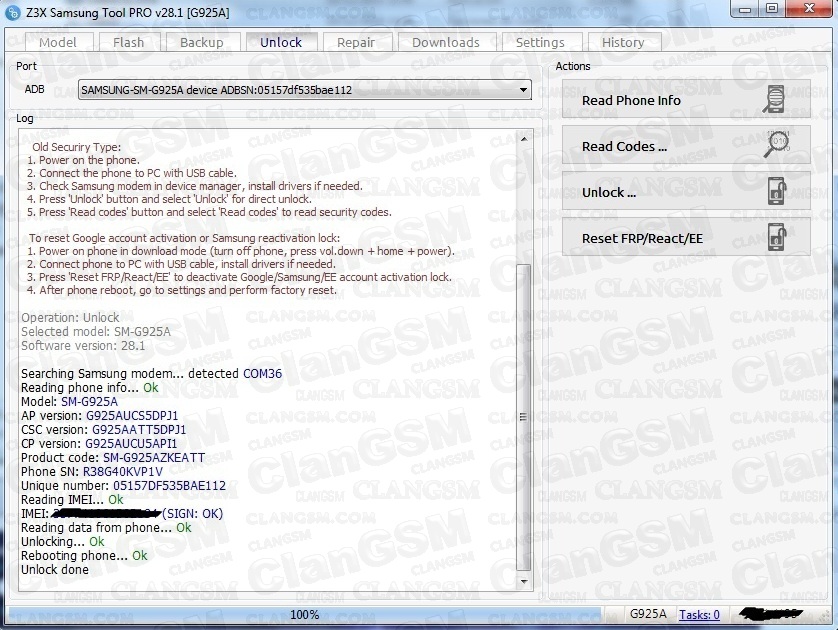This screenshot has height=630, width=838.
Task: Click the 100% progress bar
Action: 305,615
